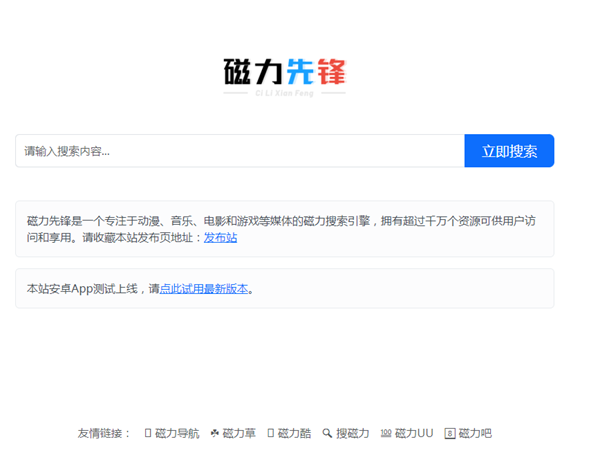Screen dimensions: 600x455
Task: Open the 磁力吧 friend link
Action: pyautogui.click(x=475, y=433)
